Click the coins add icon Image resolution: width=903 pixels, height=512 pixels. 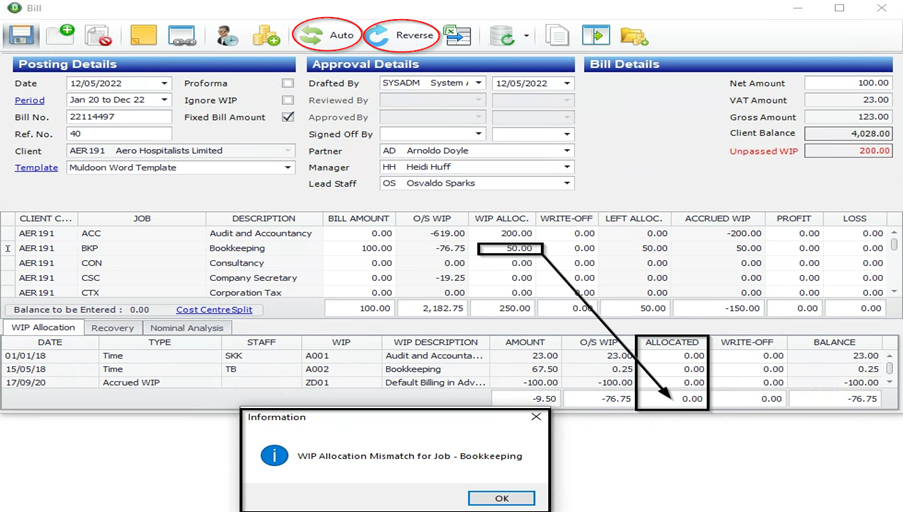pos(266,36)
